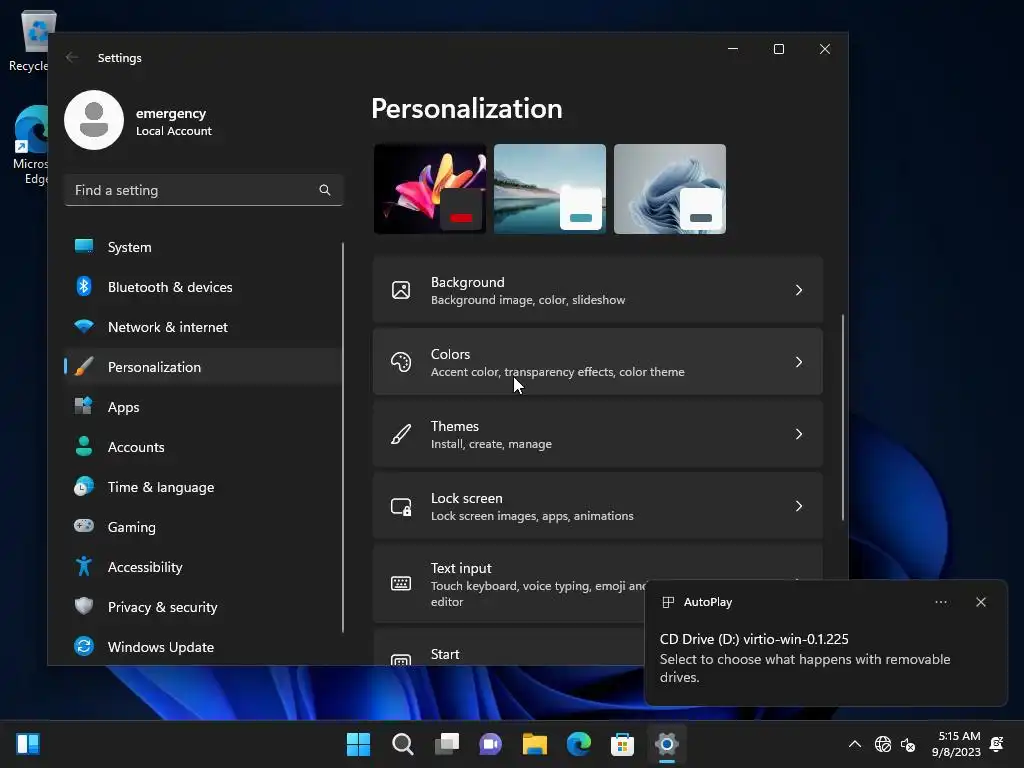Open Task View on taskbar
Image resolution: width=1024 pixels, height=768 pixels.
pos(447,744)
